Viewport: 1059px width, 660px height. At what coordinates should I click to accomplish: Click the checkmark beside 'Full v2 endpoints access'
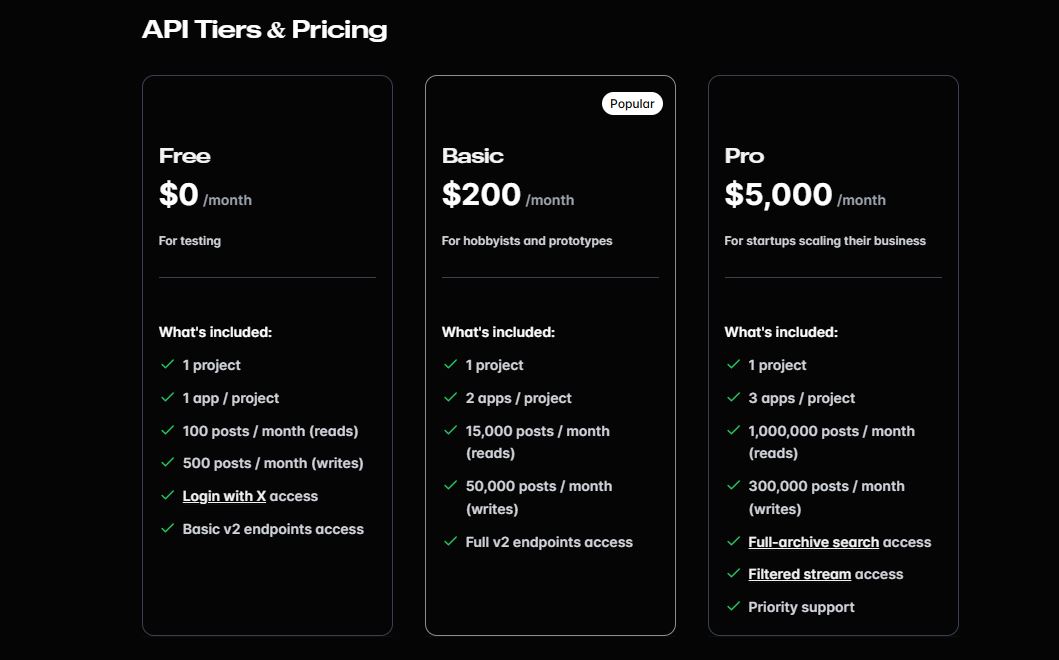coord(450,542)
